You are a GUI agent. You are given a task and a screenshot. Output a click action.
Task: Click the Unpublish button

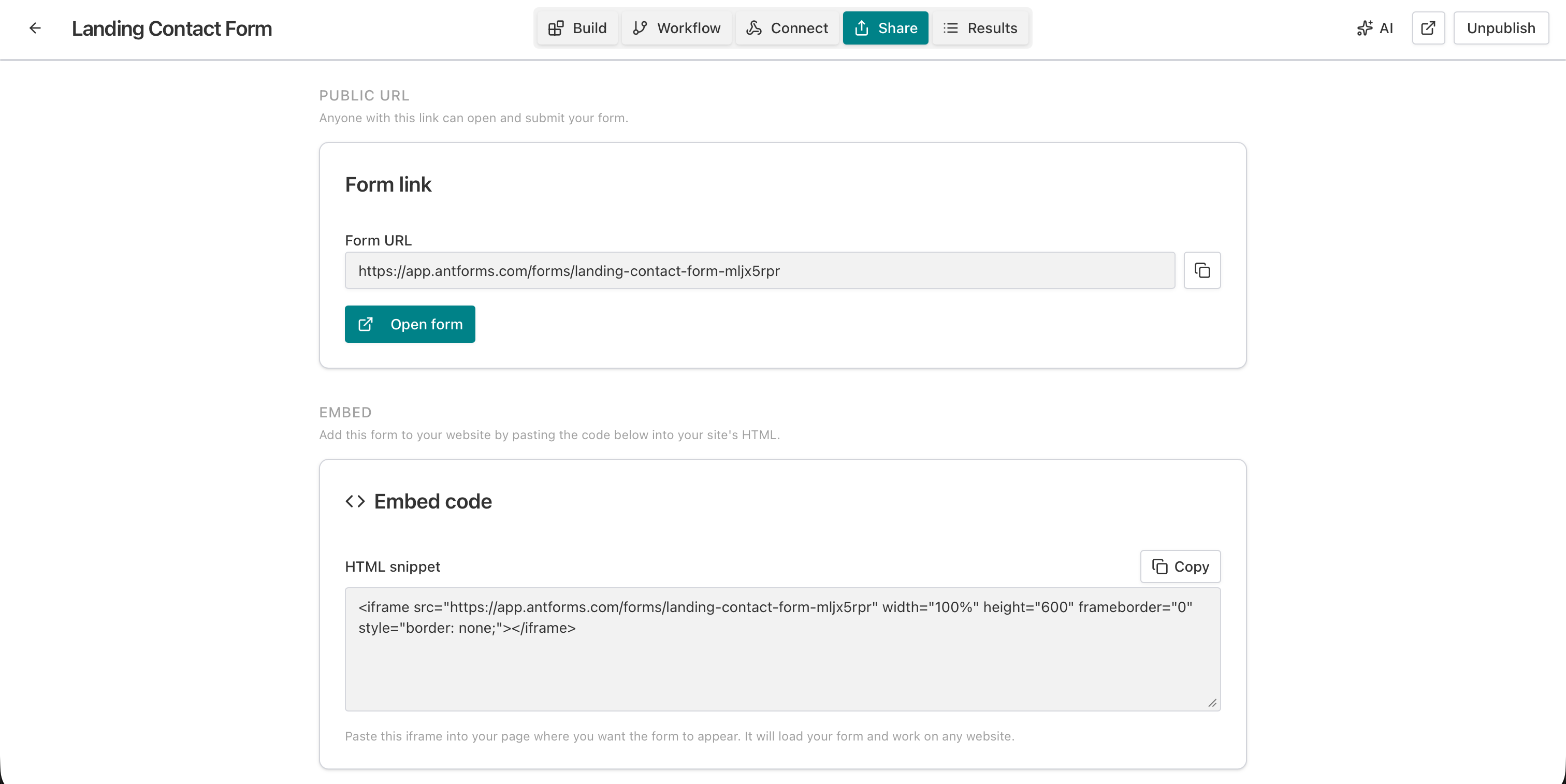pyautogui.click(x=1500, y=28)
